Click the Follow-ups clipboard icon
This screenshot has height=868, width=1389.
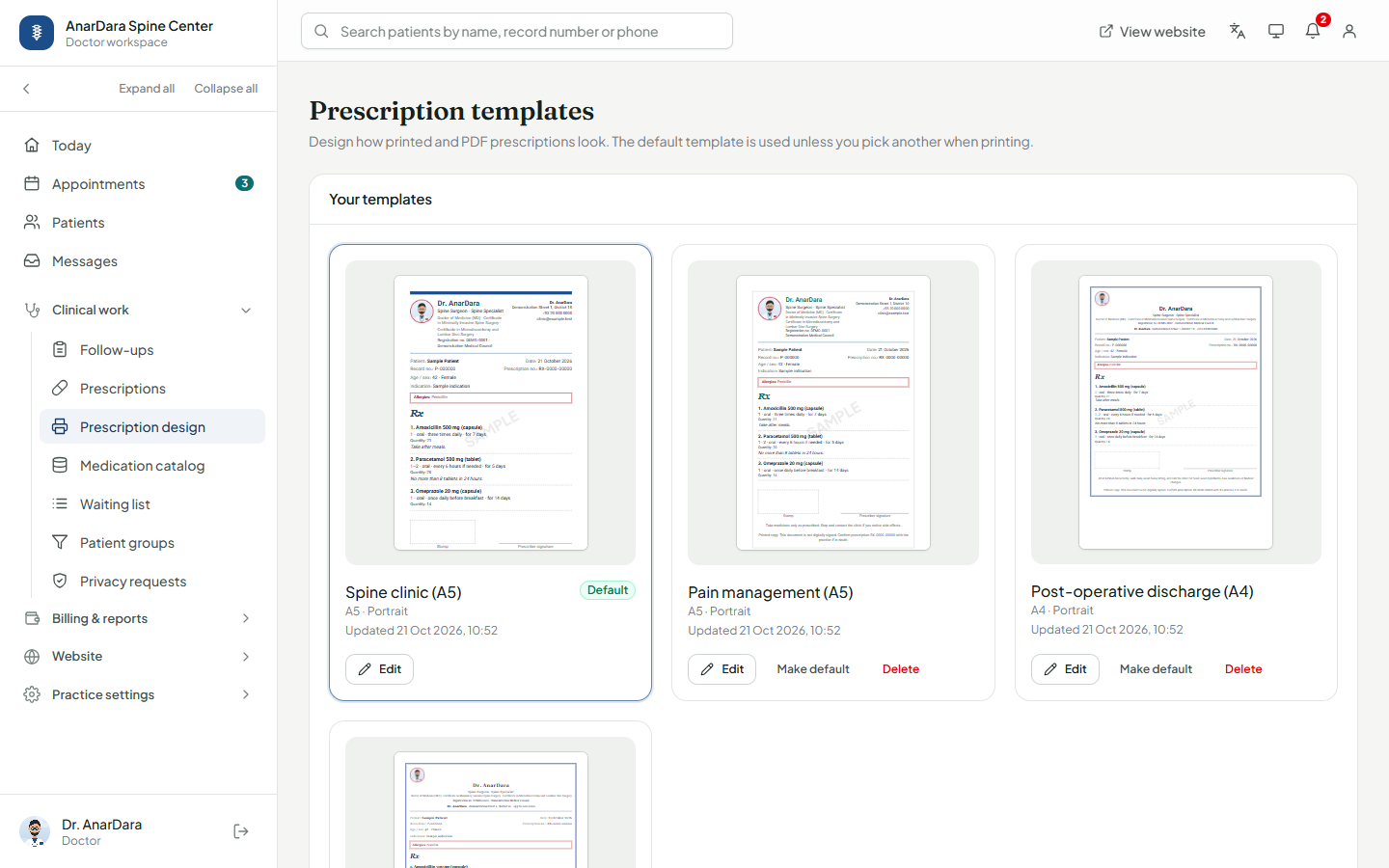click(x=60, y=350)
